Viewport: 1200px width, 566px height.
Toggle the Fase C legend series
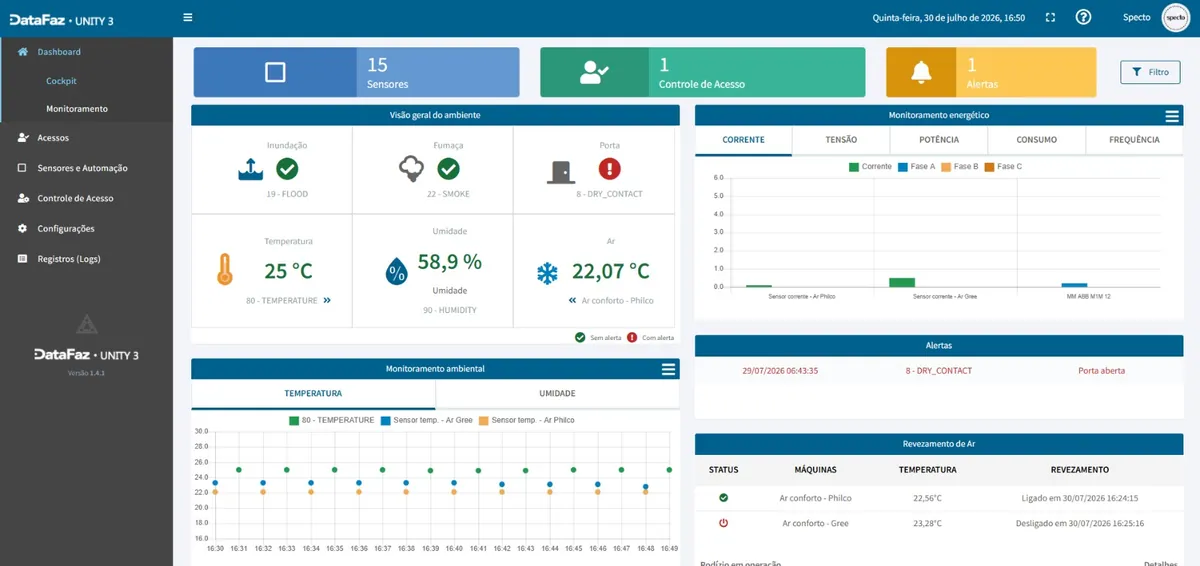(x=1004, y=167)
